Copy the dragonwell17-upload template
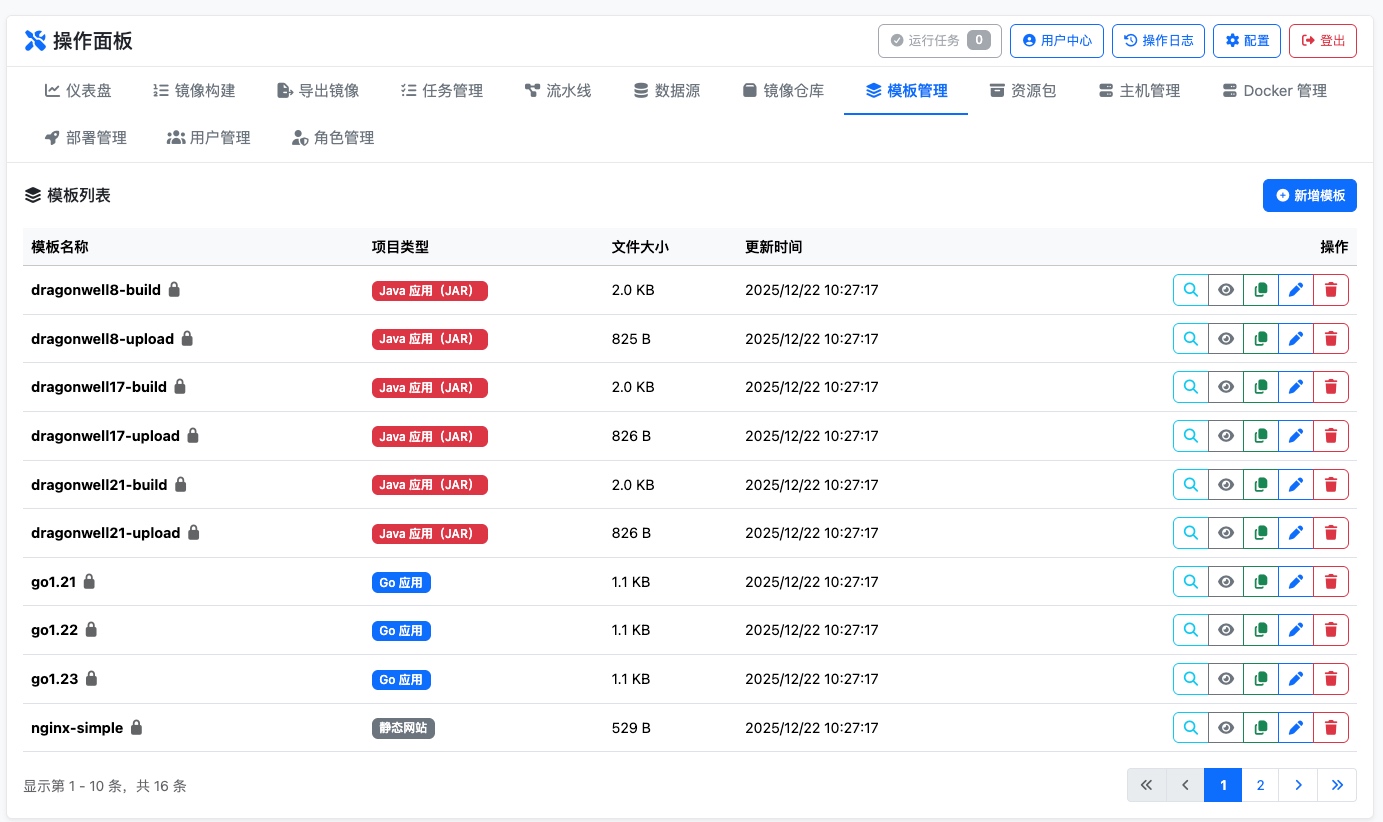This screenshot has width=1383, height=822. tap(1261, 436)
